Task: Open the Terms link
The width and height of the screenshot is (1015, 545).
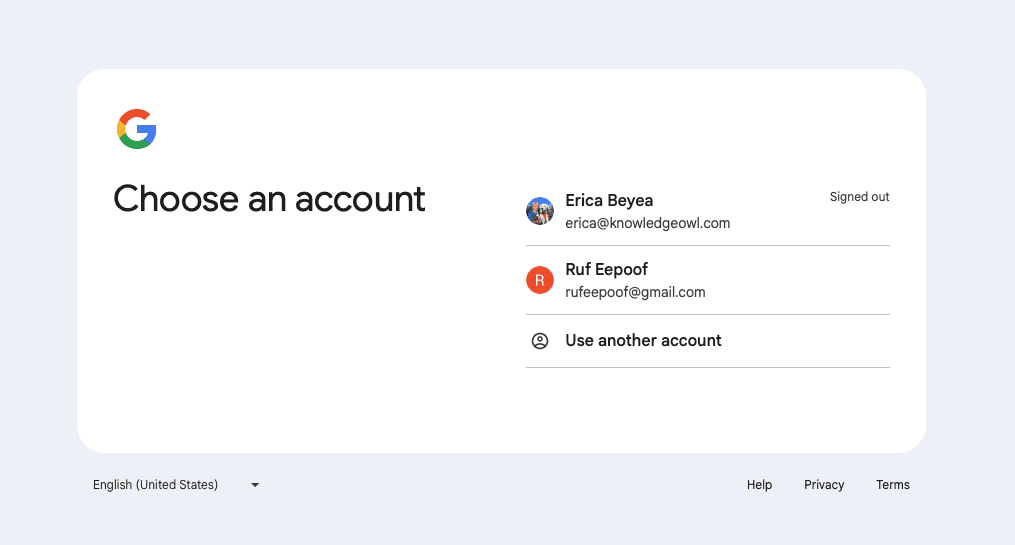Action: point(893,485)
